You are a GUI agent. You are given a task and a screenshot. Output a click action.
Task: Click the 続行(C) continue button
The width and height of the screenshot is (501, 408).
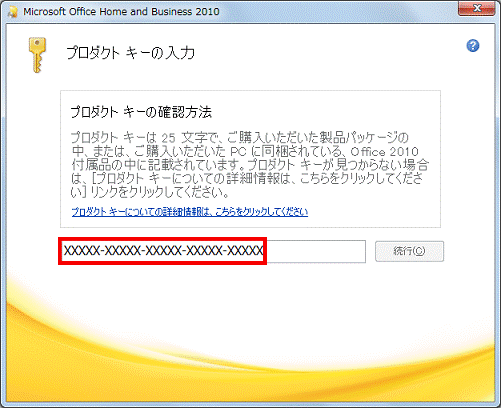(x=409, y=251)
